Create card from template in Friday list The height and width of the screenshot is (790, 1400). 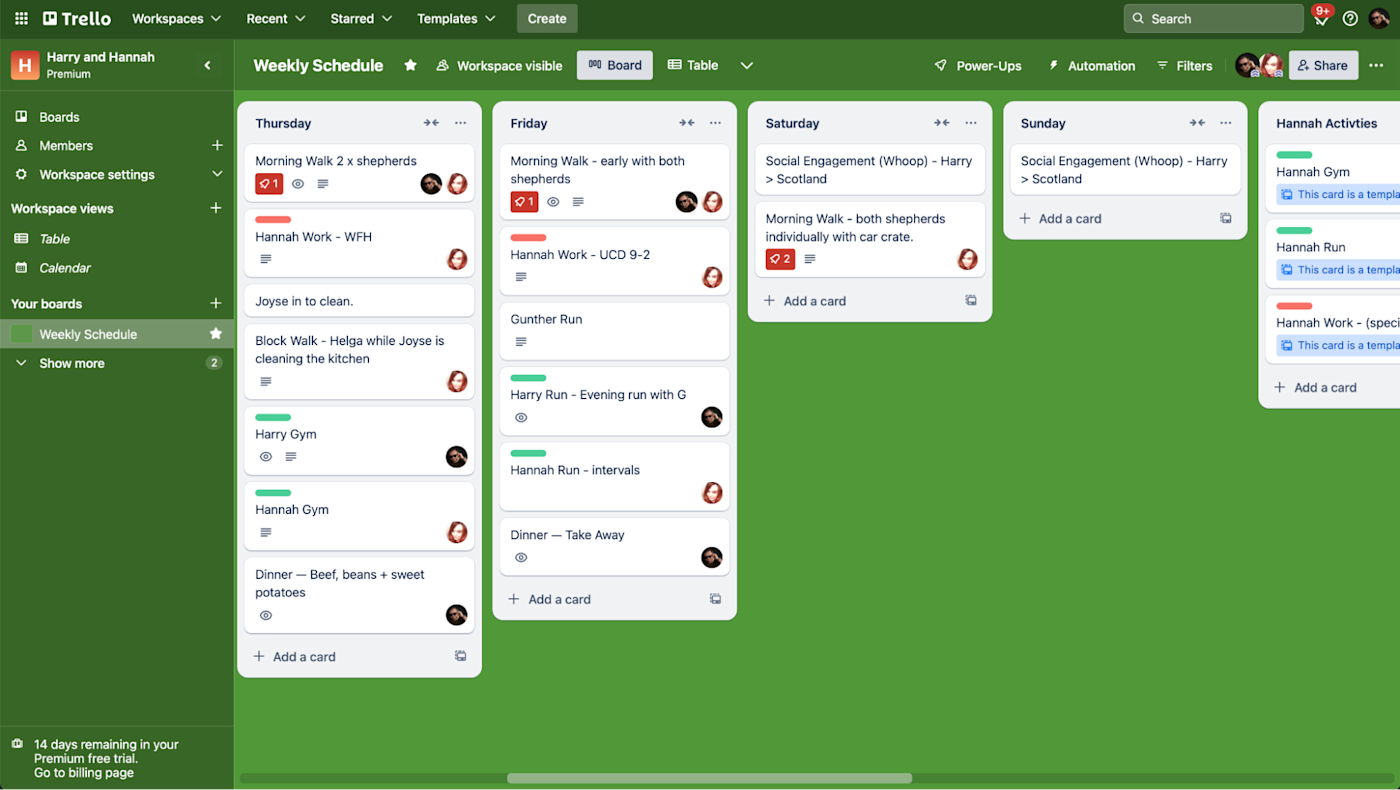coord(715,599)
